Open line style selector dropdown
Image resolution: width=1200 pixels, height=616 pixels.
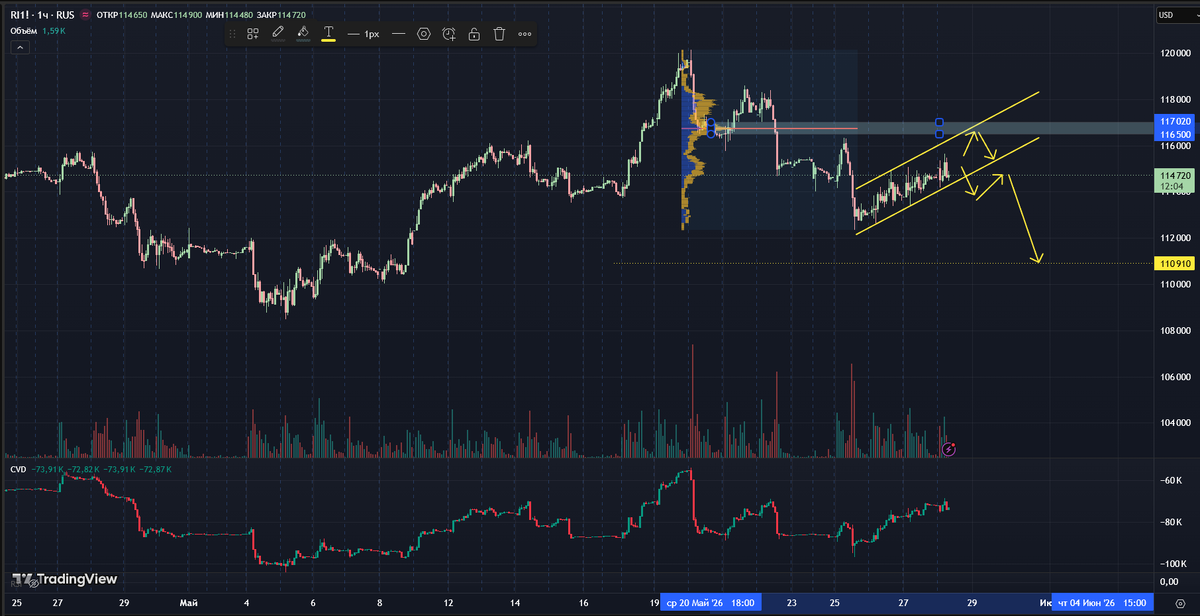point(399,34)
